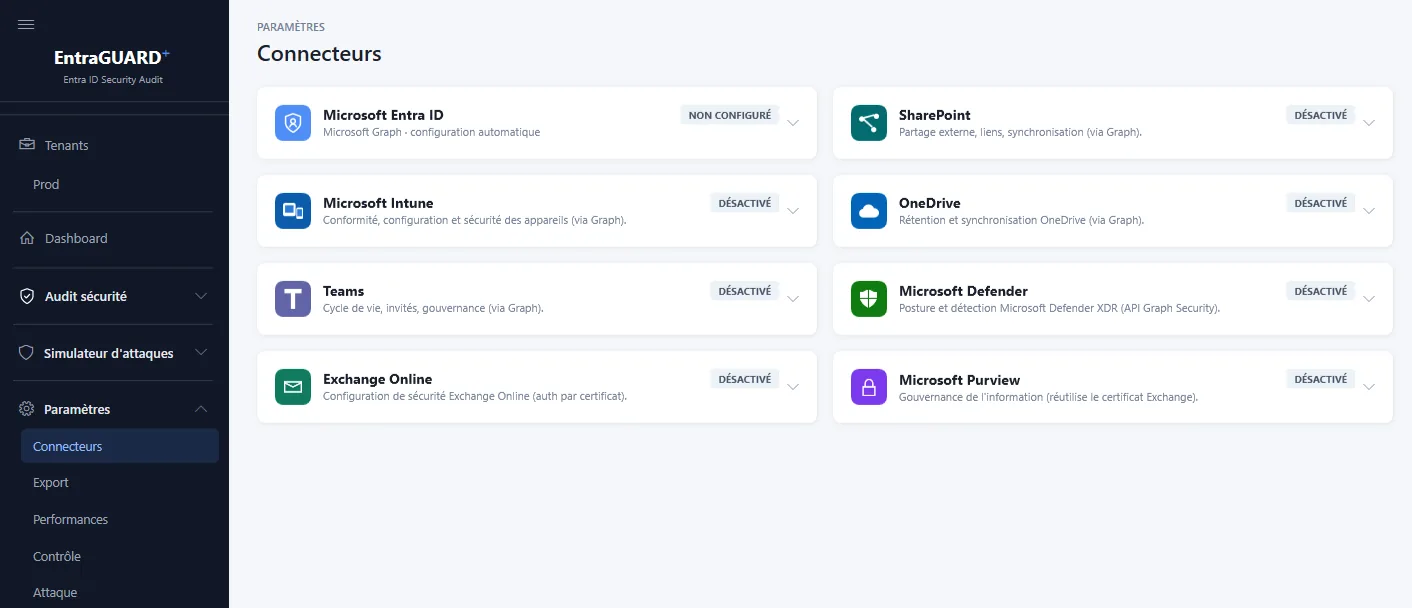
Task: Click the EntraGUARD+ logo
Action: tap(112, 58)
